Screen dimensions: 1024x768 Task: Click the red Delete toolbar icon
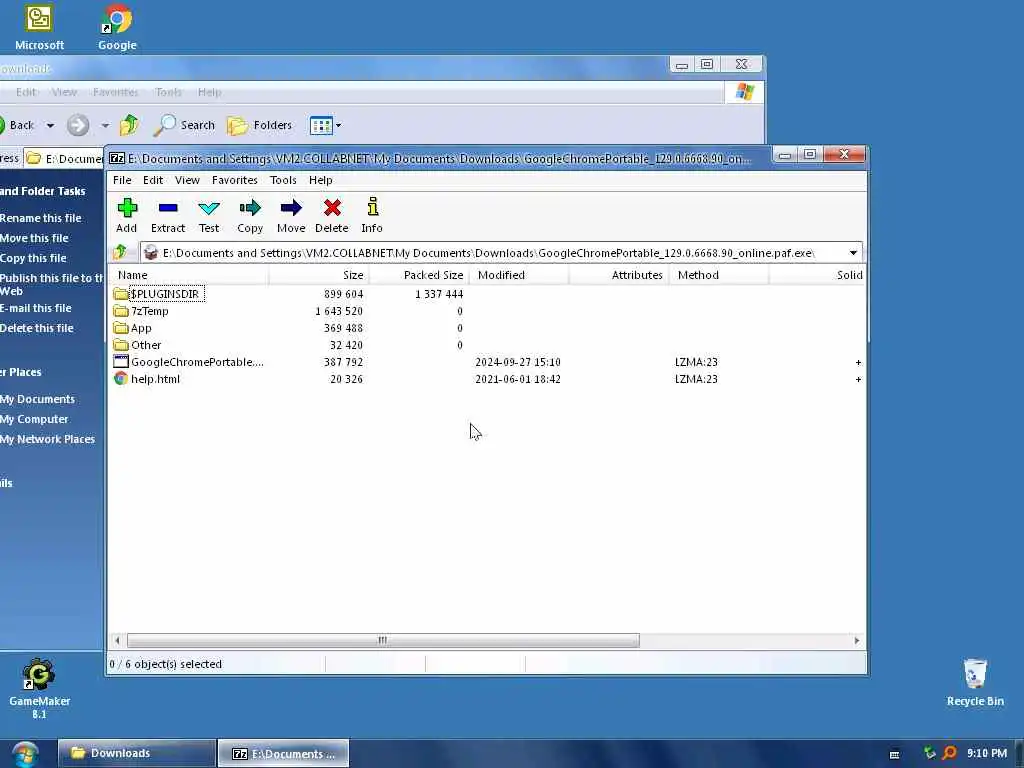[x=332, y=216]
